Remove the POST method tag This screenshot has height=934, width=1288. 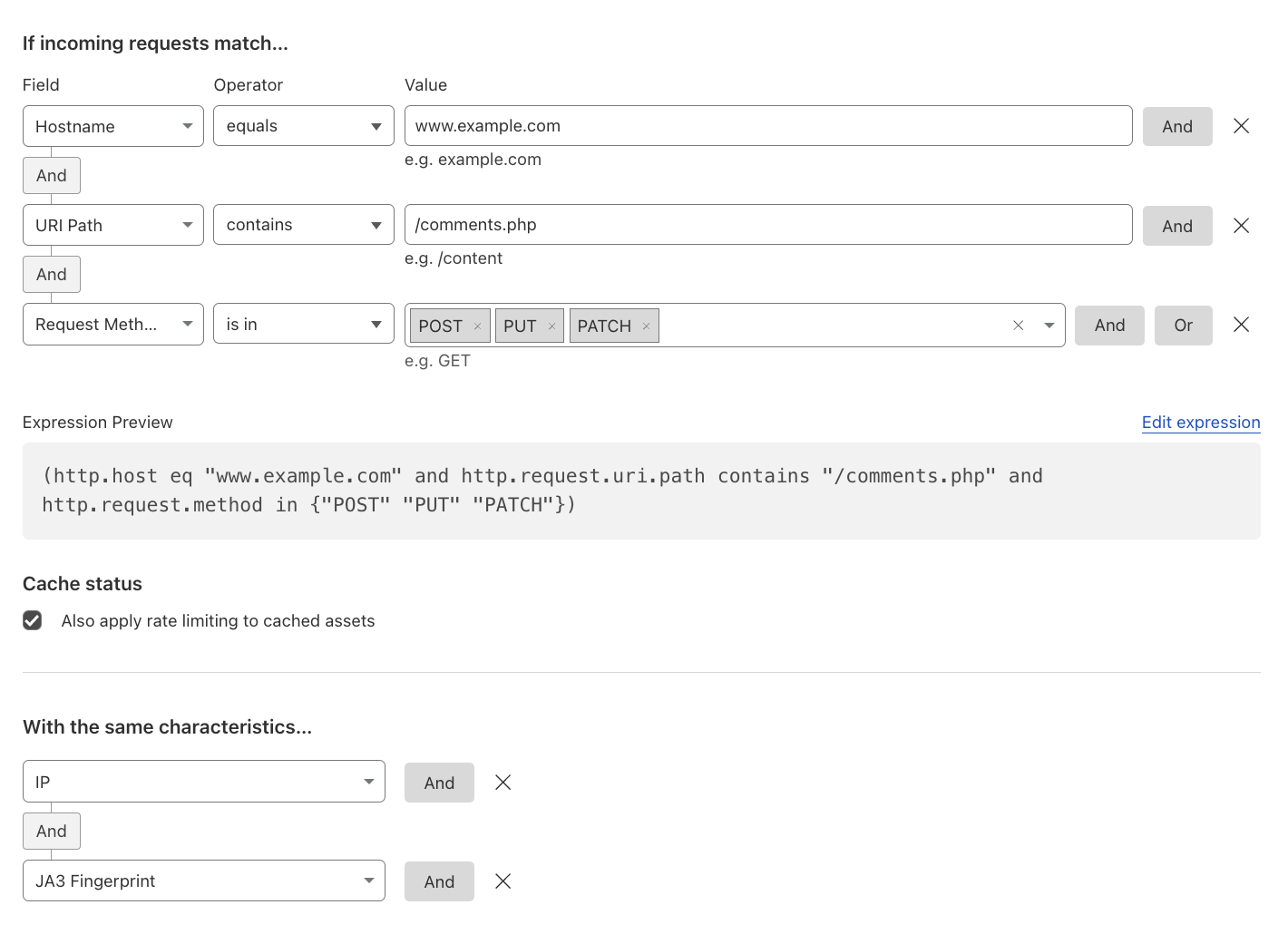tap(477, 326)
